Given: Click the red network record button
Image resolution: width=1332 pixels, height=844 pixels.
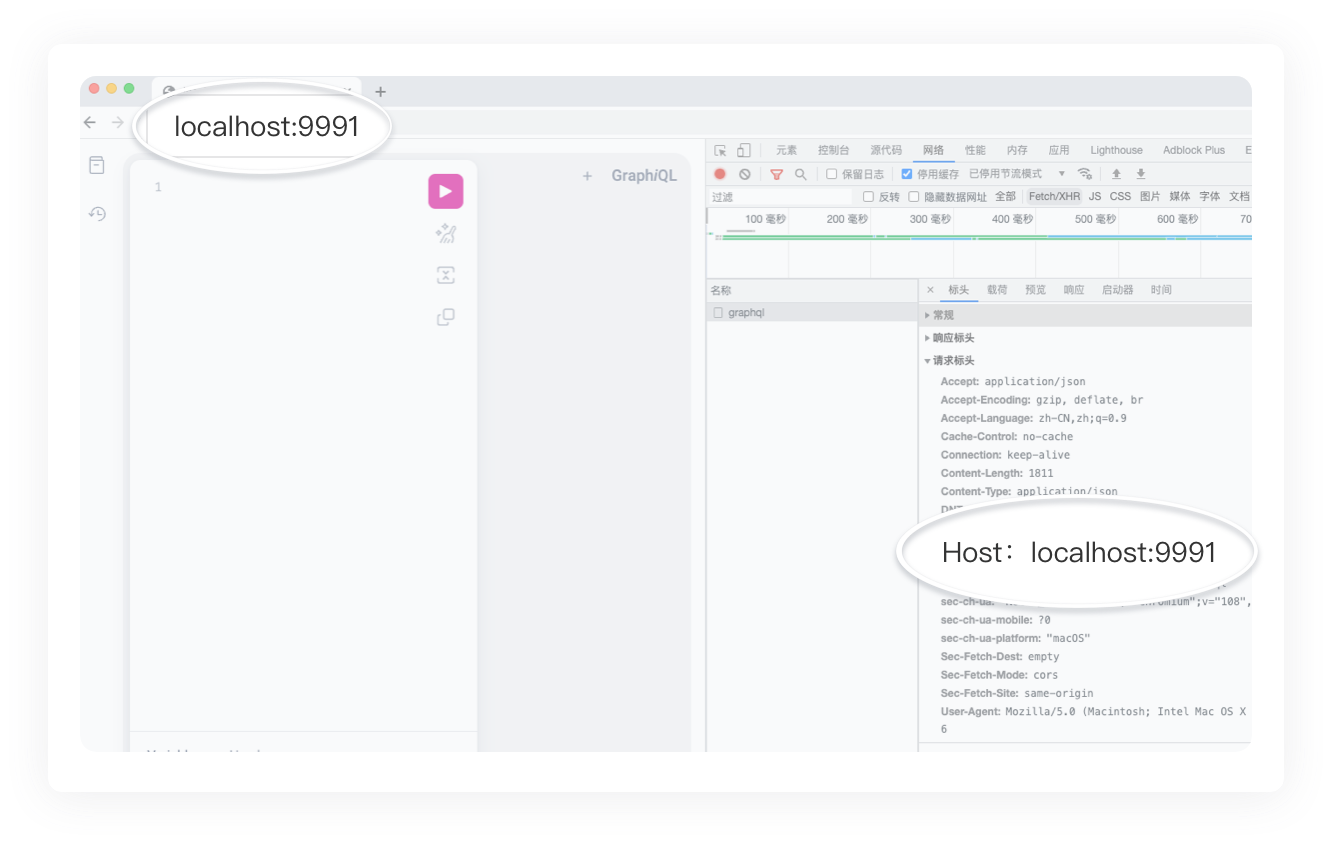Looking at the screenshot, I should tap(720, 174).
